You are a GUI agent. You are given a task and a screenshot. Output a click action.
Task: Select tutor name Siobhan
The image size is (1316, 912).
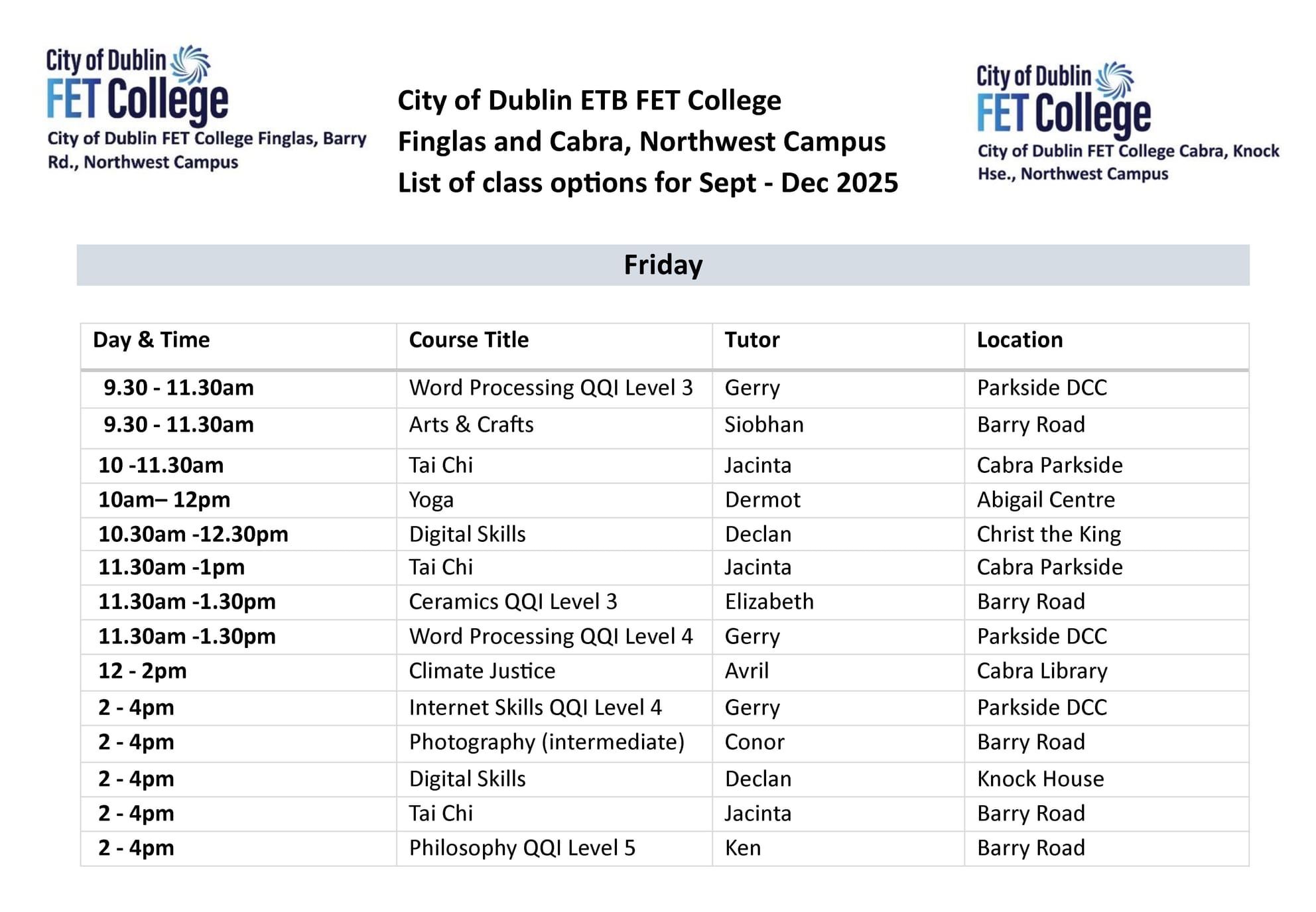[763, 425]
